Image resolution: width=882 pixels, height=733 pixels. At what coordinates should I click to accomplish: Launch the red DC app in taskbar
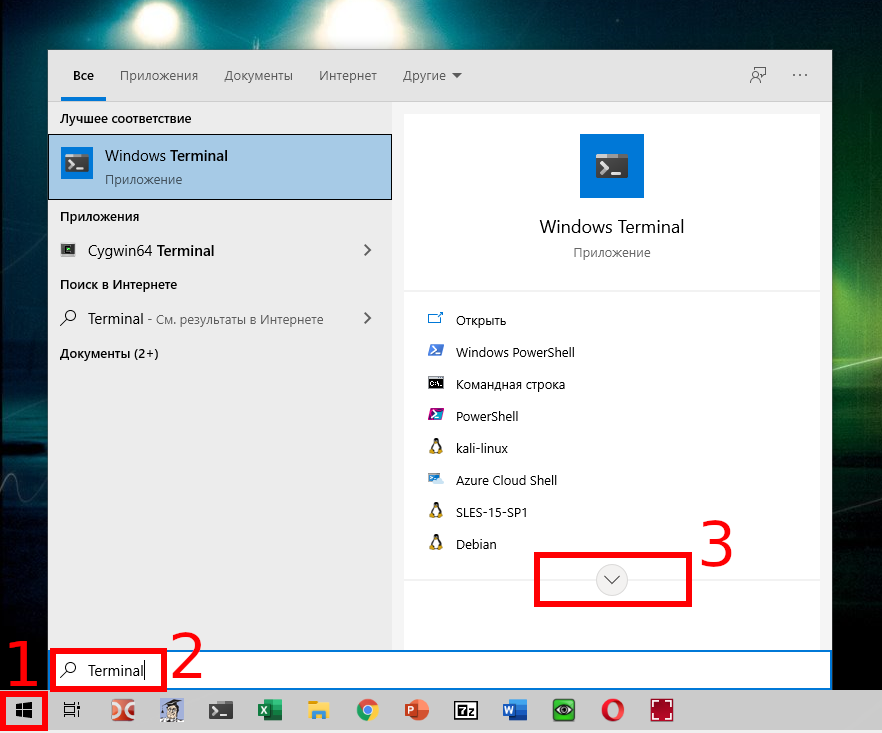[123, 710]
